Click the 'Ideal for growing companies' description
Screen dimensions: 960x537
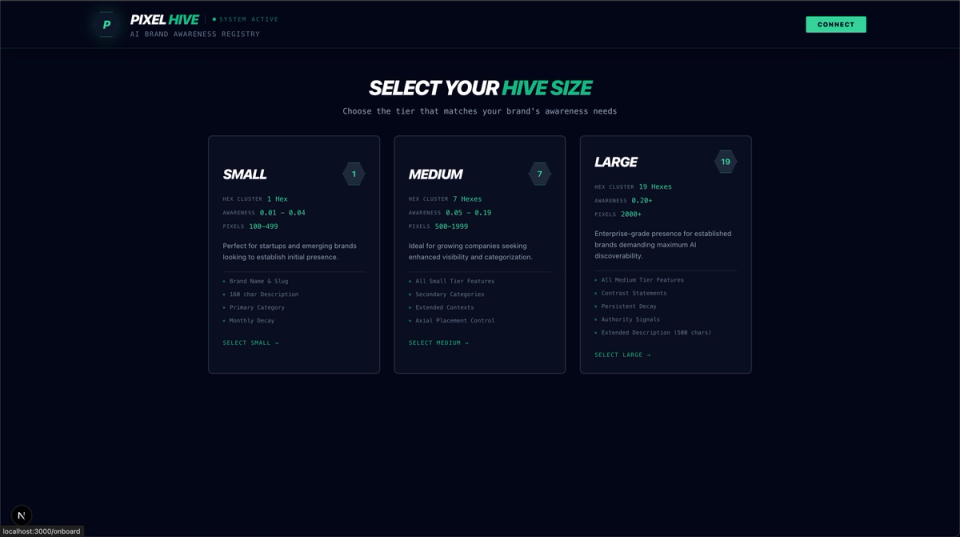(x=470, y=252)
